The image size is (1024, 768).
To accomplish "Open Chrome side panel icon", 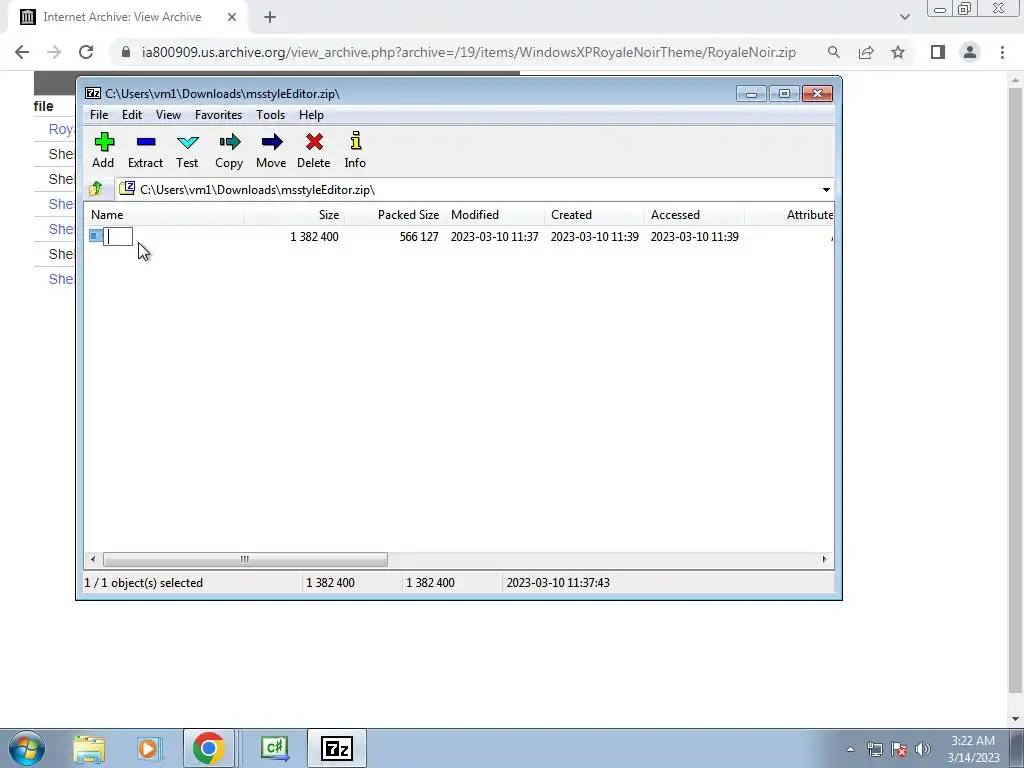I will [938, 52].
